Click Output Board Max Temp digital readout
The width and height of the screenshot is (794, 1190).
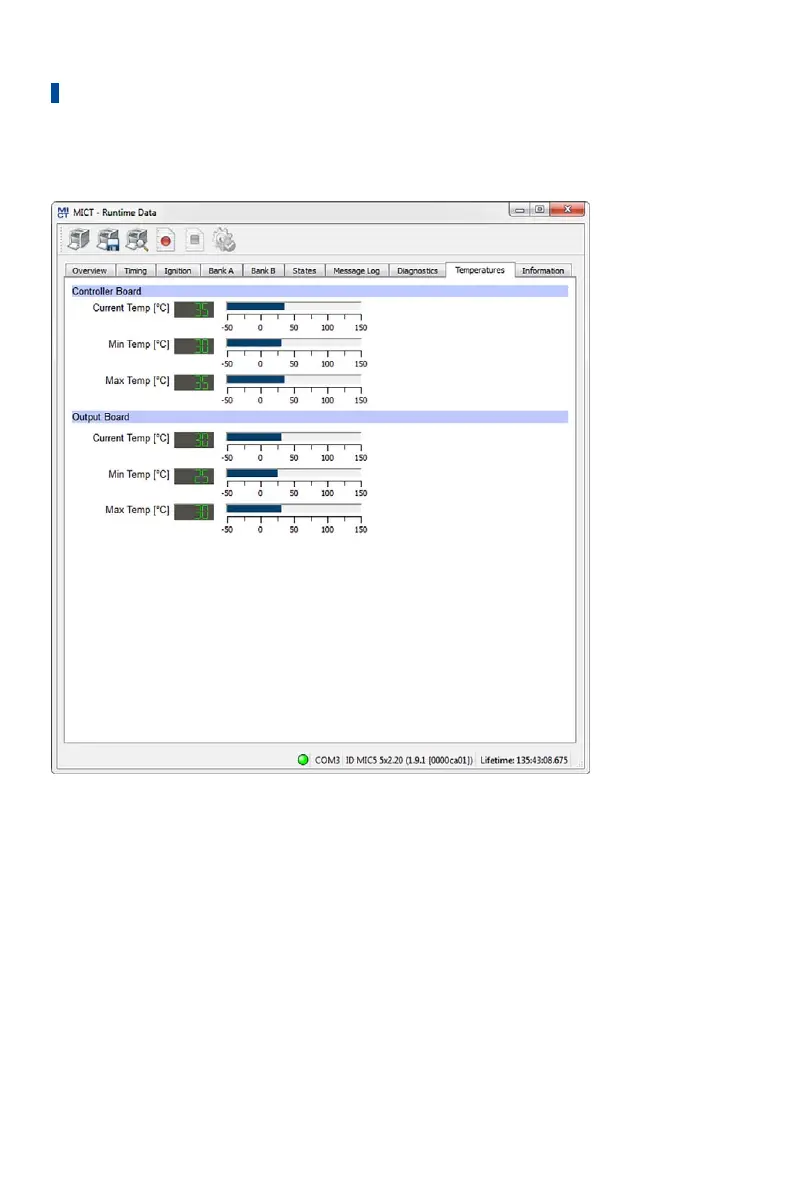tap(194, 512)
